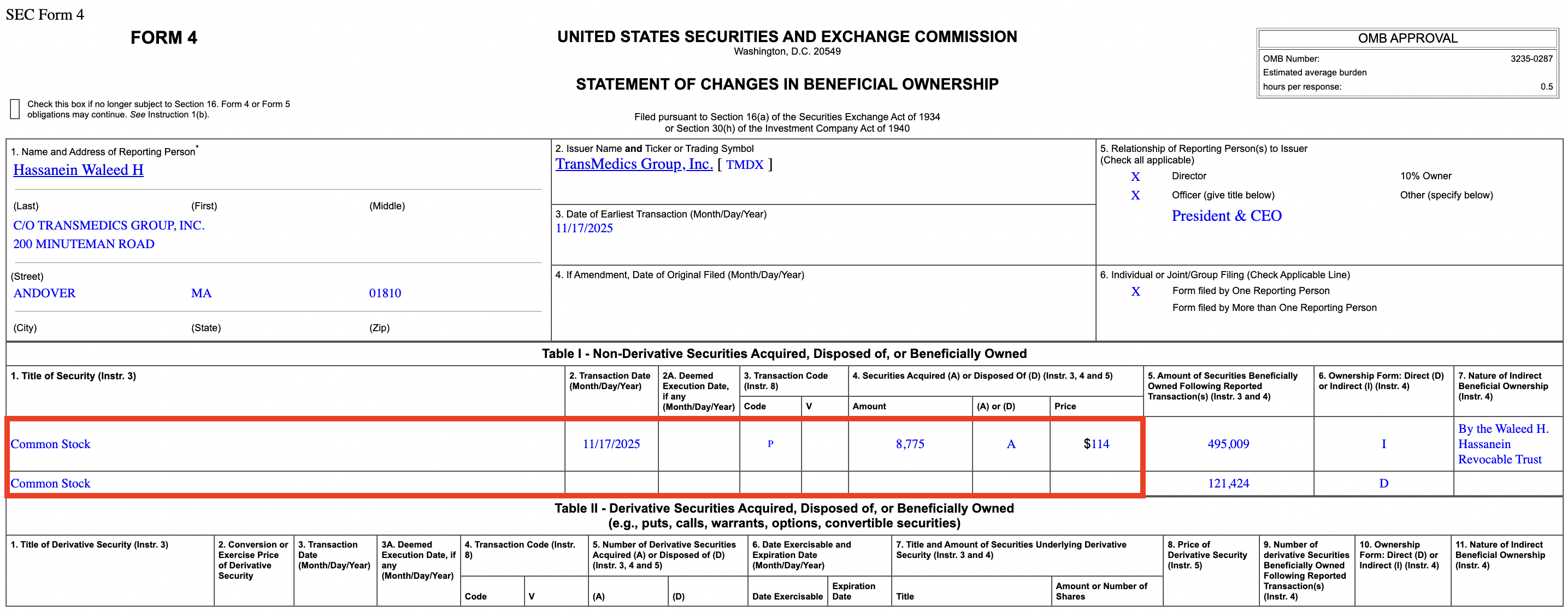Screen dimensions: 1568x611
Task: Click the 495,009 beneficially owned amount
Action: click(x=1228, y=444)
